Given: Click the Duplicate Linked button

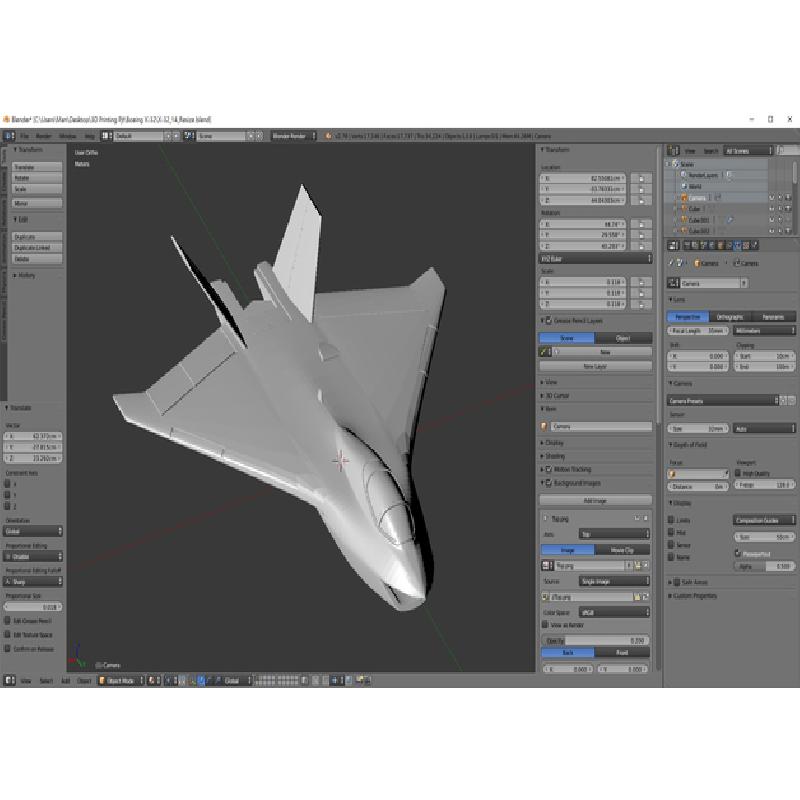Looking at the screenshot, I should tap(37, 247).
